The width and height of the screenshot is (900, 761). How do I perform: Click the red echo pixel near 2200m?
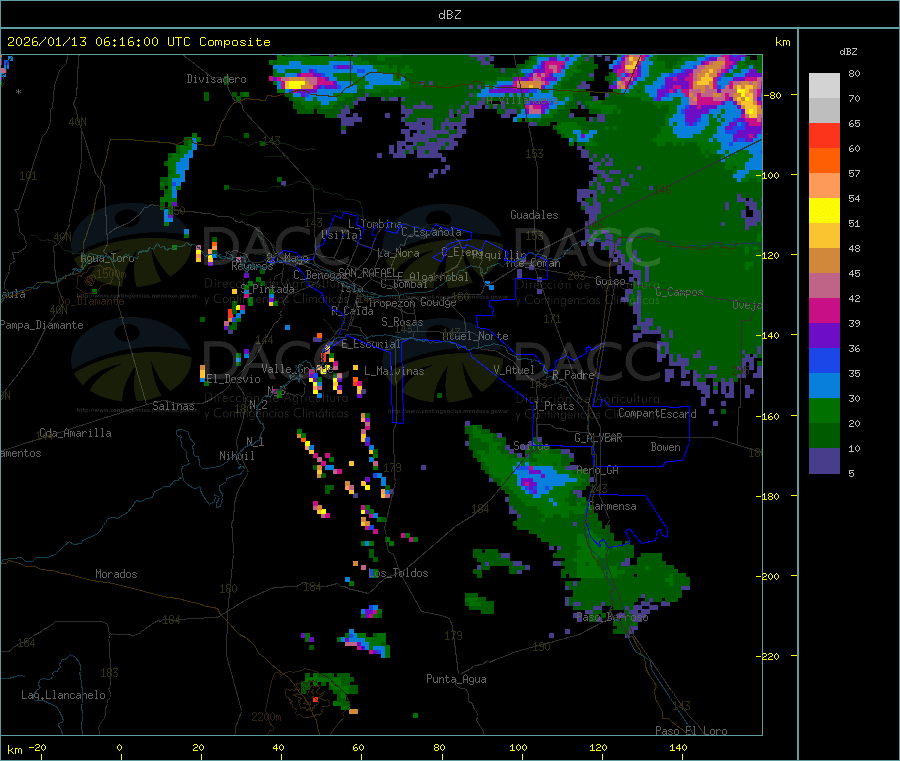pos(315,700)
